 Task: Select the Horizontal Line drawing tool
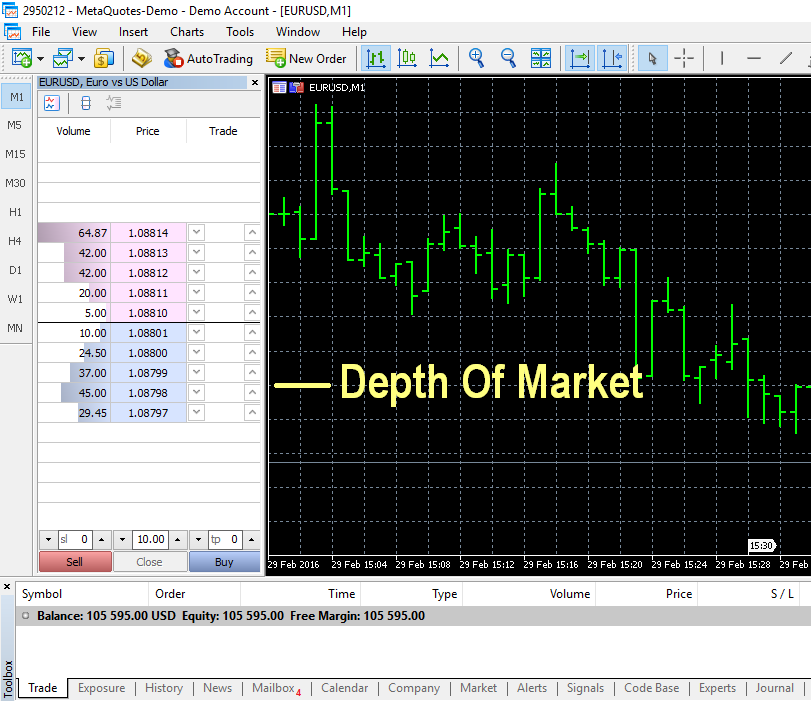(754, 58)
